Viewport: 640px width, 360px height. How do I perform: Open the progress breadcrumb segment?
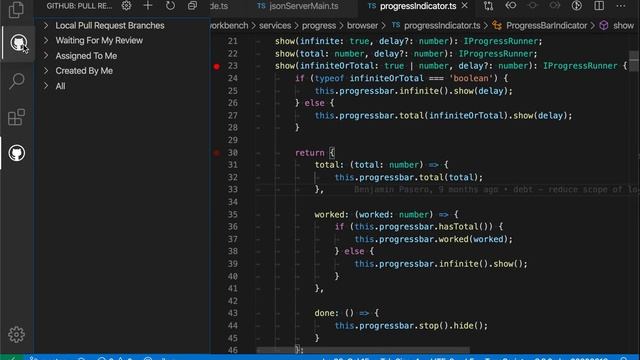(x=319, y=25)
